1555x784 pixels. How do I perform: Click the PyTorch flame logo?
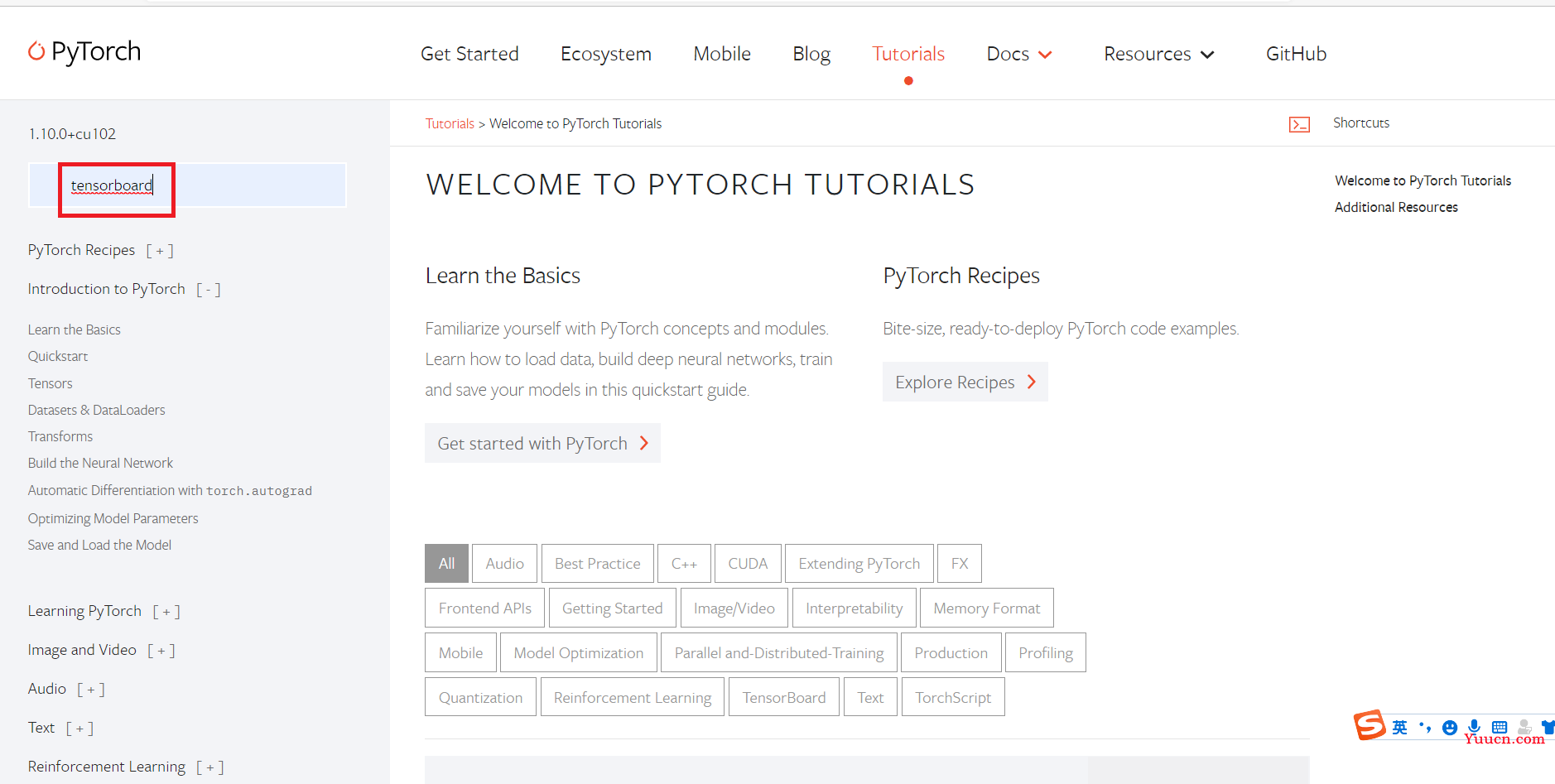tap(36, 51)
